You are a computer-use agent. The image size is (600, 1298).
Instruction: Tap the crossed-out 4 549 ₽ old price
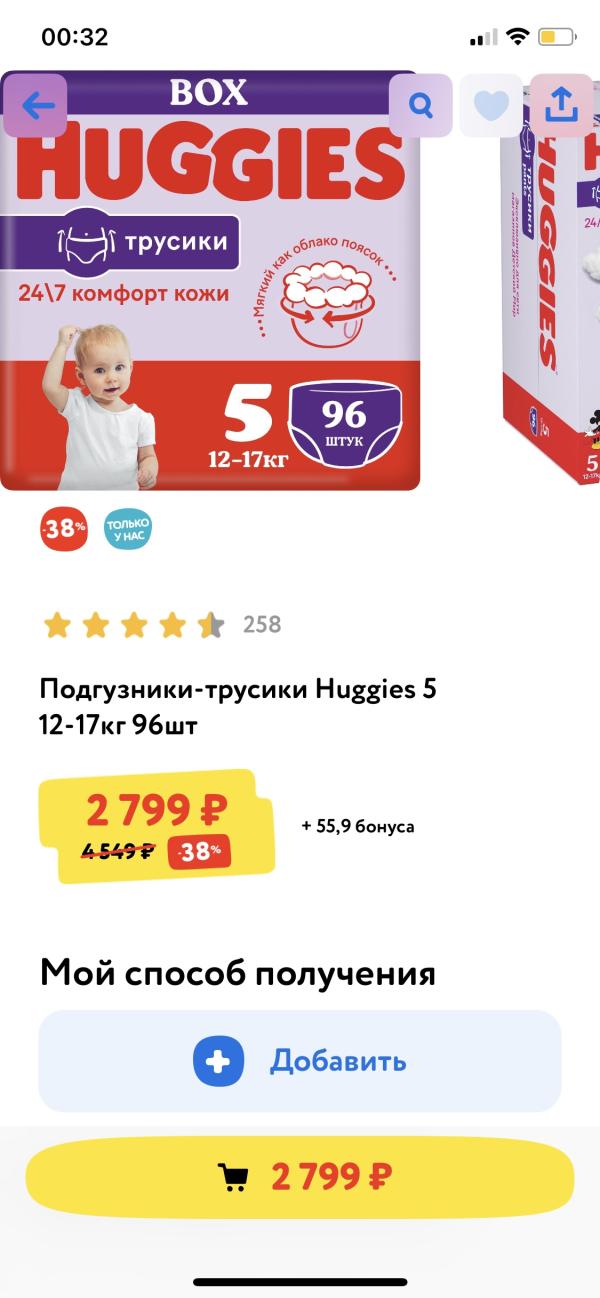(118, 852)
